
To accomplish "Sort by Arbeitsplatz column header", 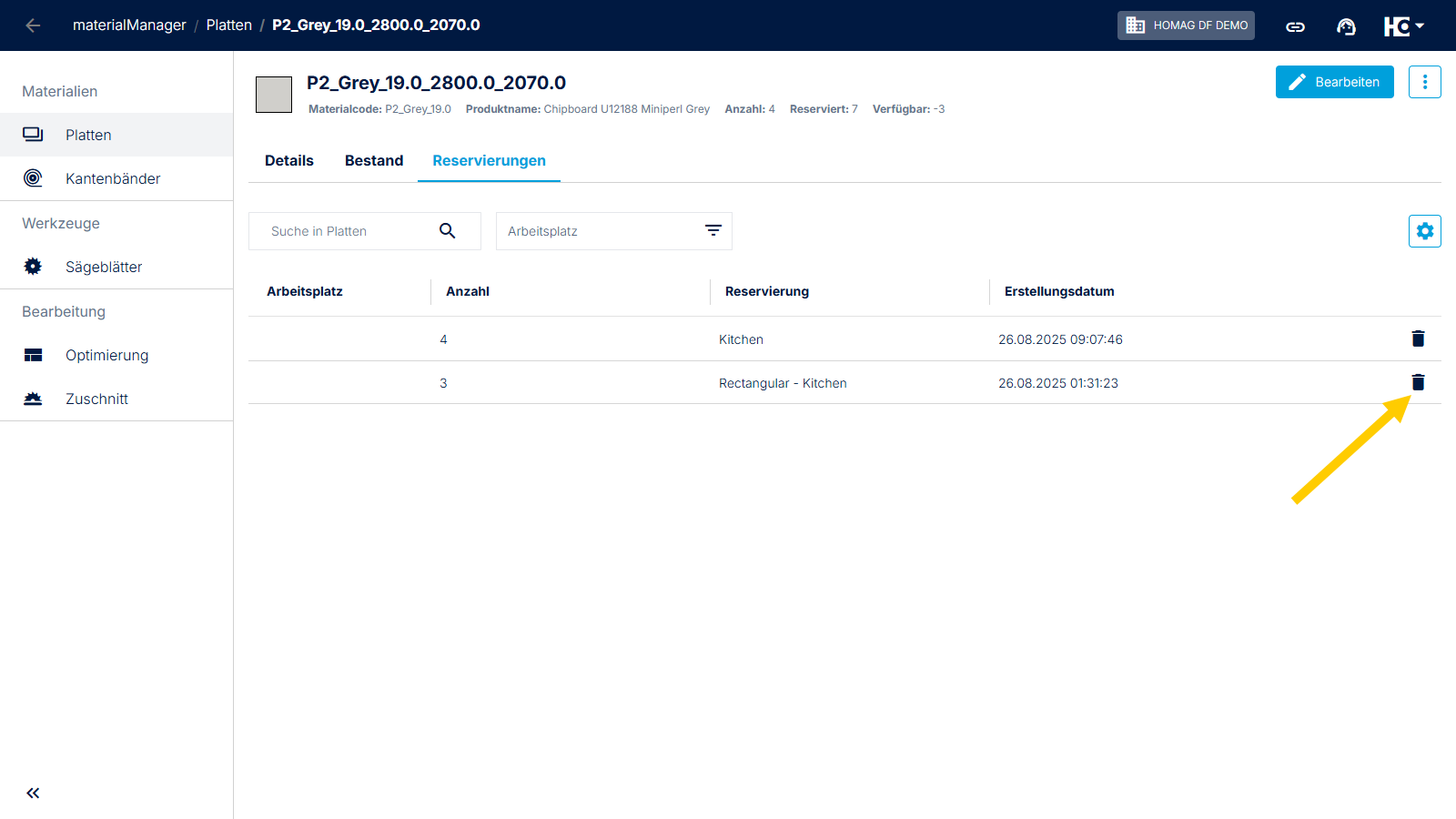I will point(305,292).
